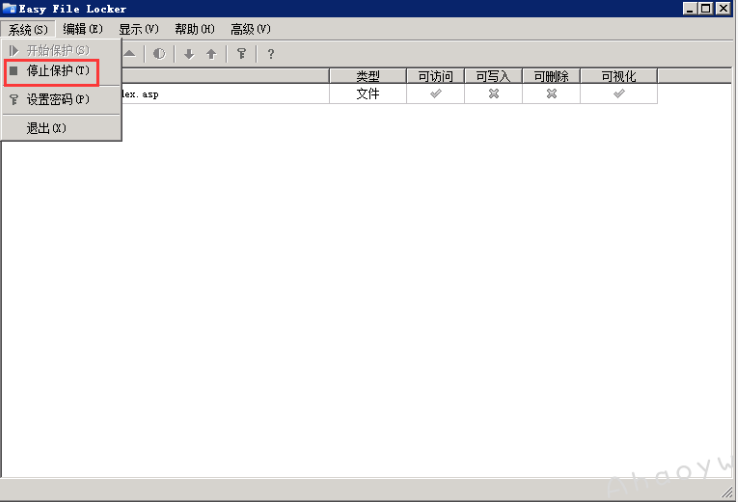This screenshot has height=502, width=738.
Task: Click the key icon in the toolbar
Action: point(241,54)
